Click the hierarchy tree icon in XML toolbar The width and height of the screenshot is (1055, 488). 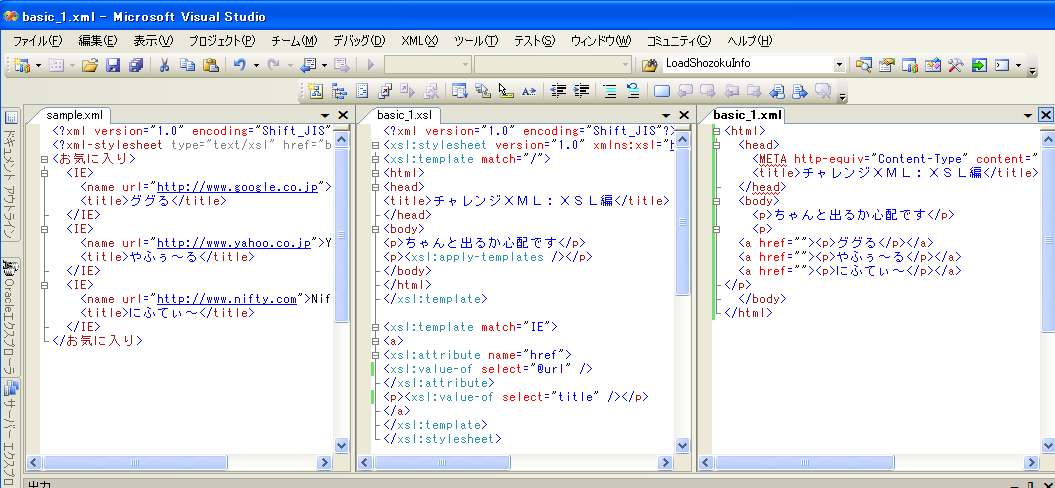point(338,91)
